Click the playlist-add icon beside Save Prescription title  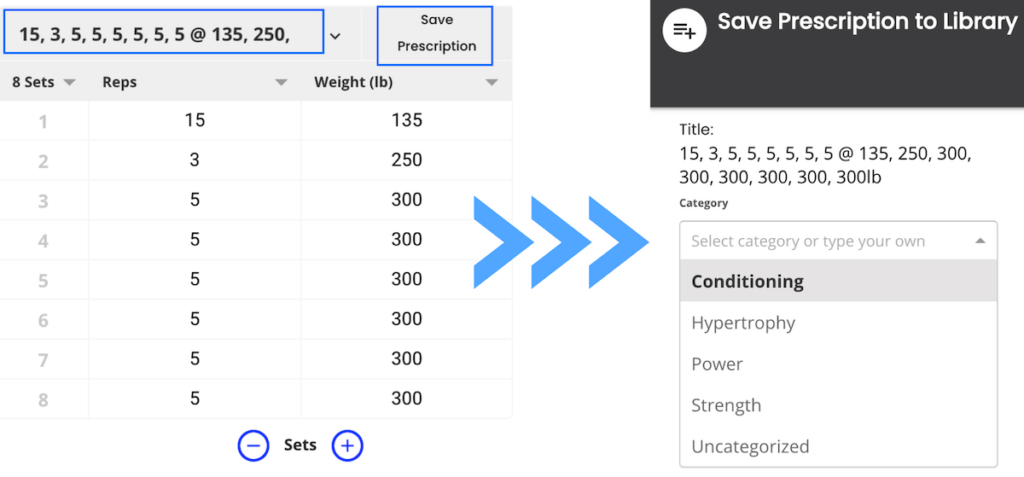click(x=685, y=30)
